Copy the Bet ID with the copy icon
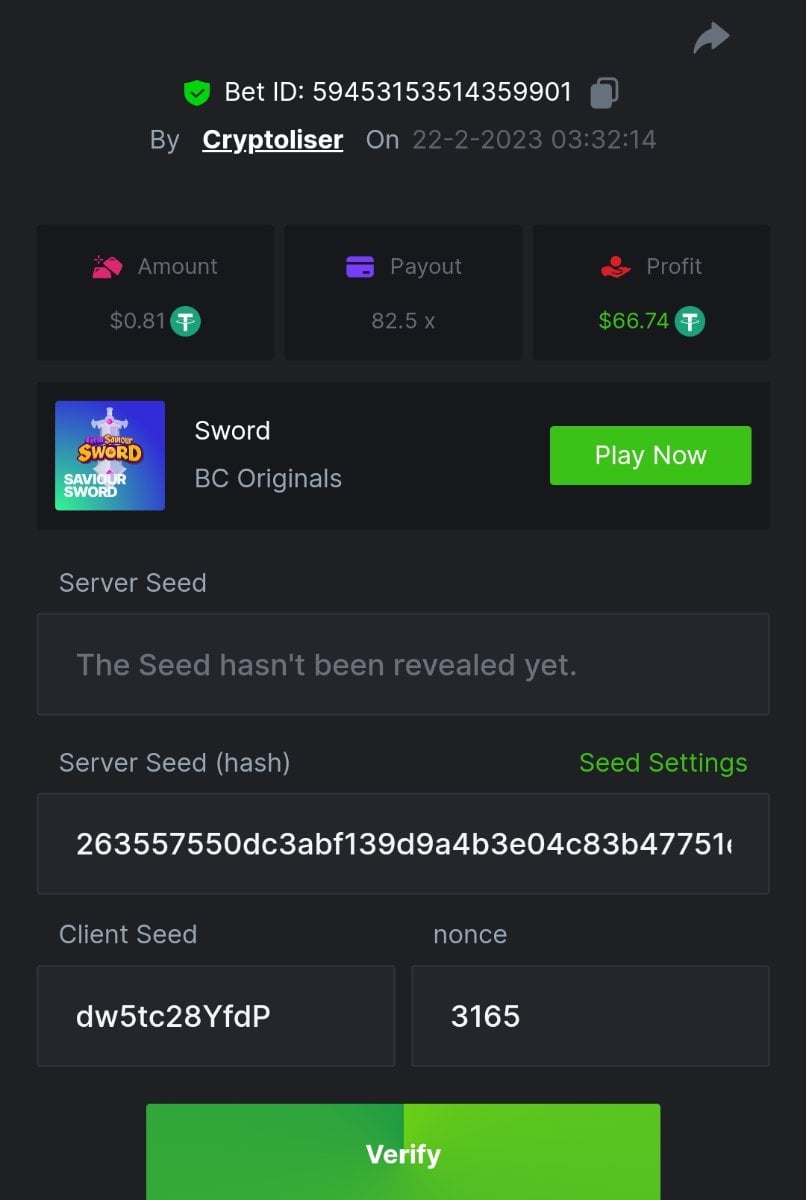 tap(604, 93)
